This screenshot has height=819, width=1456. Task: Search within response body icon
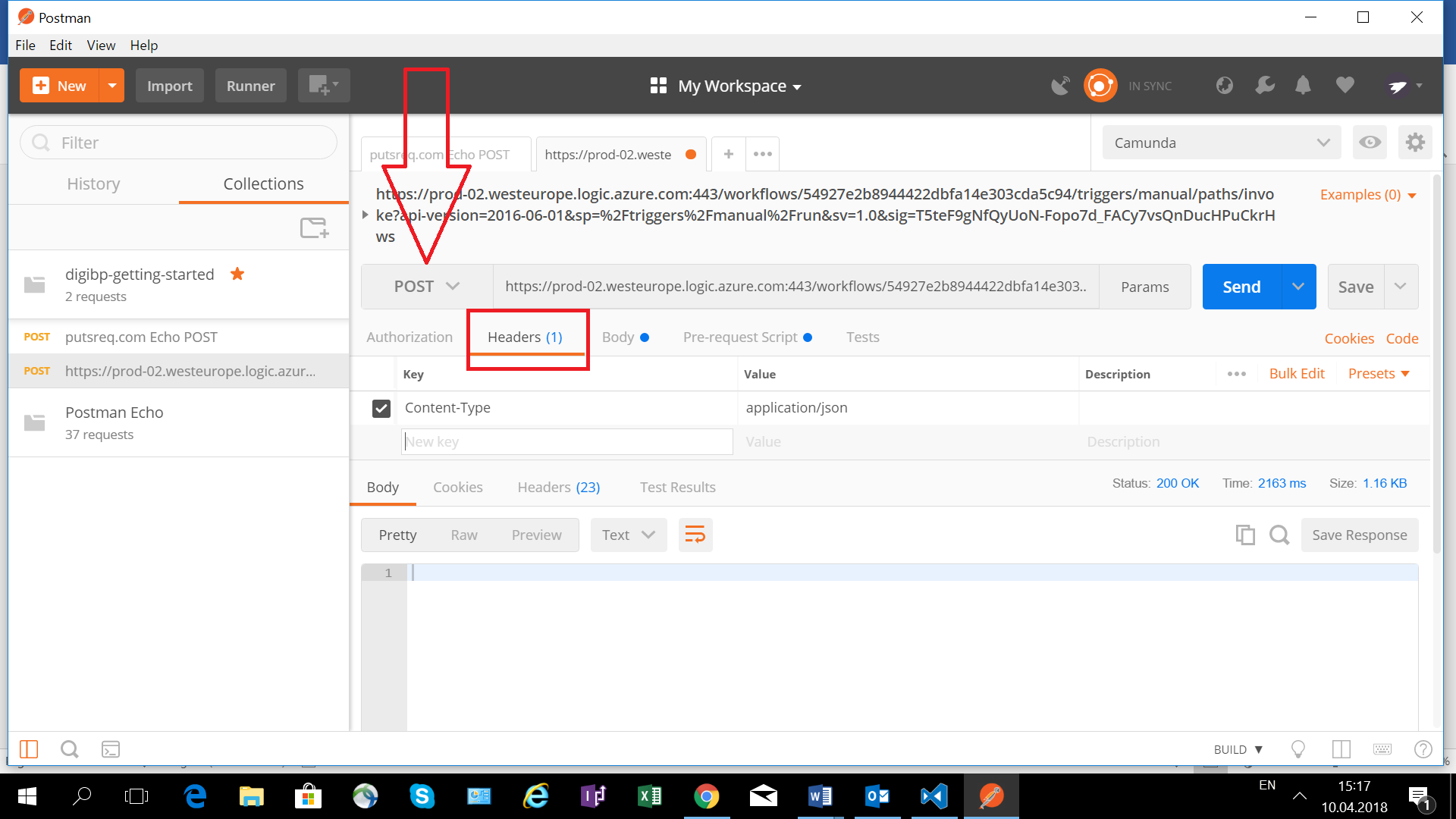click(x=1279, y=535)
